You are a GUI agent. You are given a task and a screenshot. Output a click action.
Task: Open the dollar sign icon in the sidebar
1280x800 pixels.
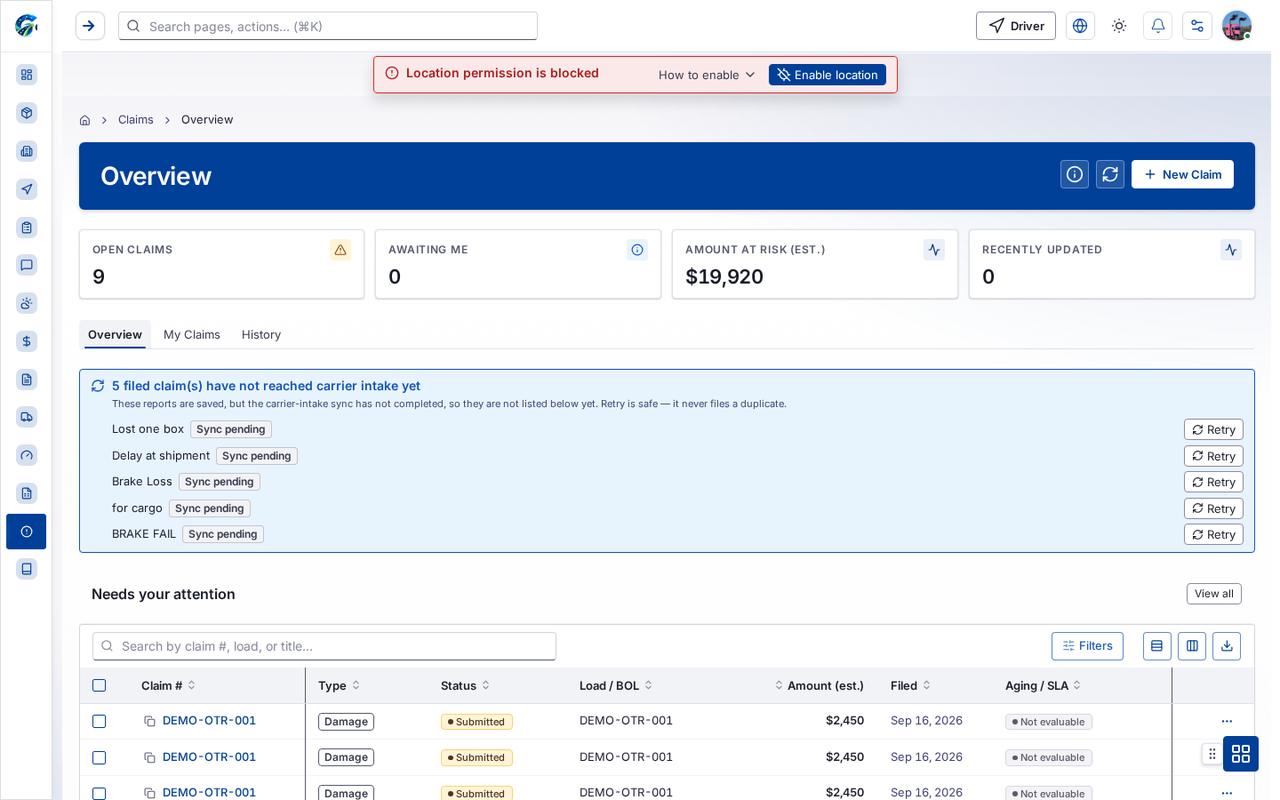(27, 341)
